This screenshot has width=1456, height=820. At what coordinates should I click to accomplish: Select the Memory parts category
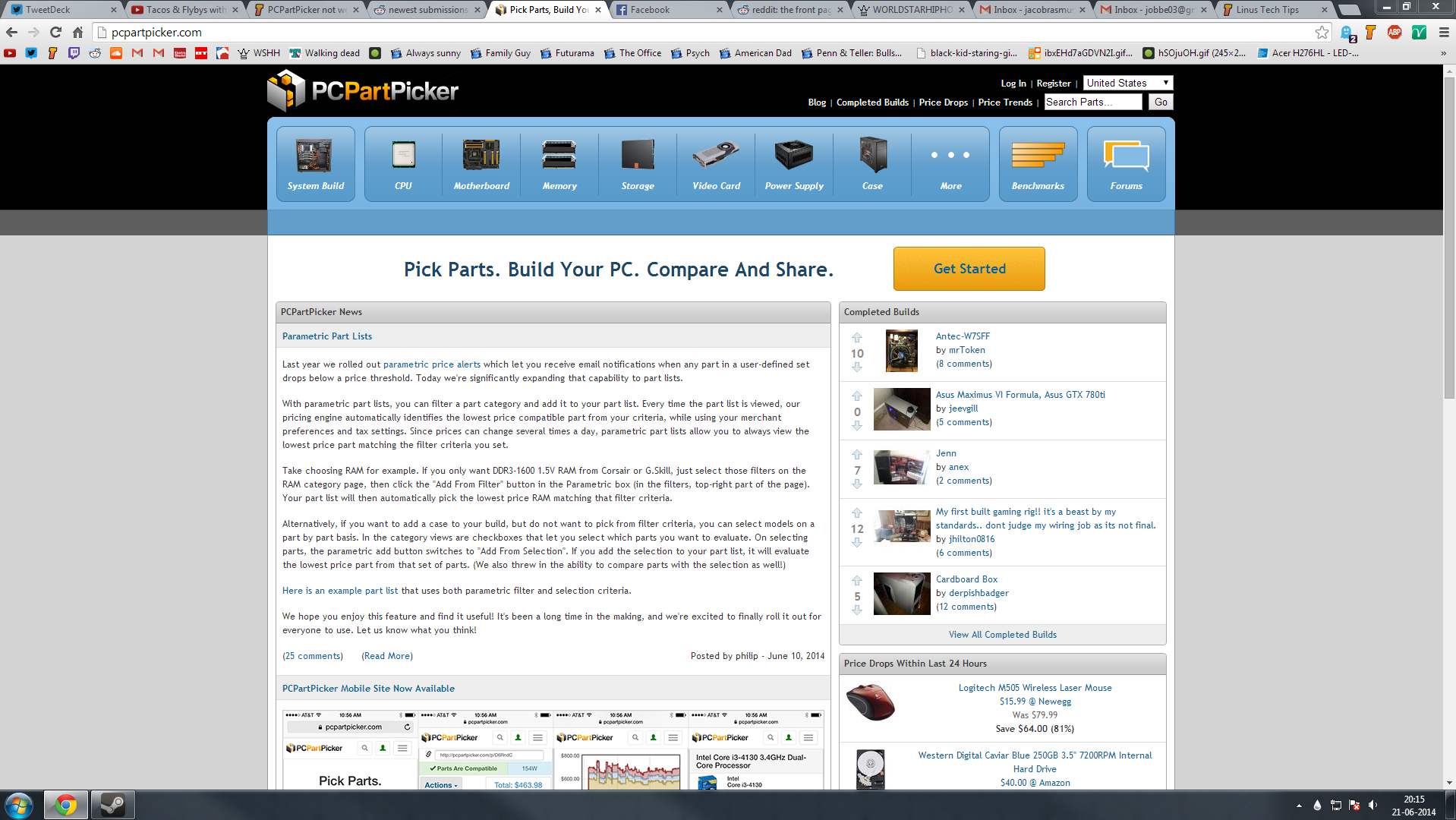559,164
